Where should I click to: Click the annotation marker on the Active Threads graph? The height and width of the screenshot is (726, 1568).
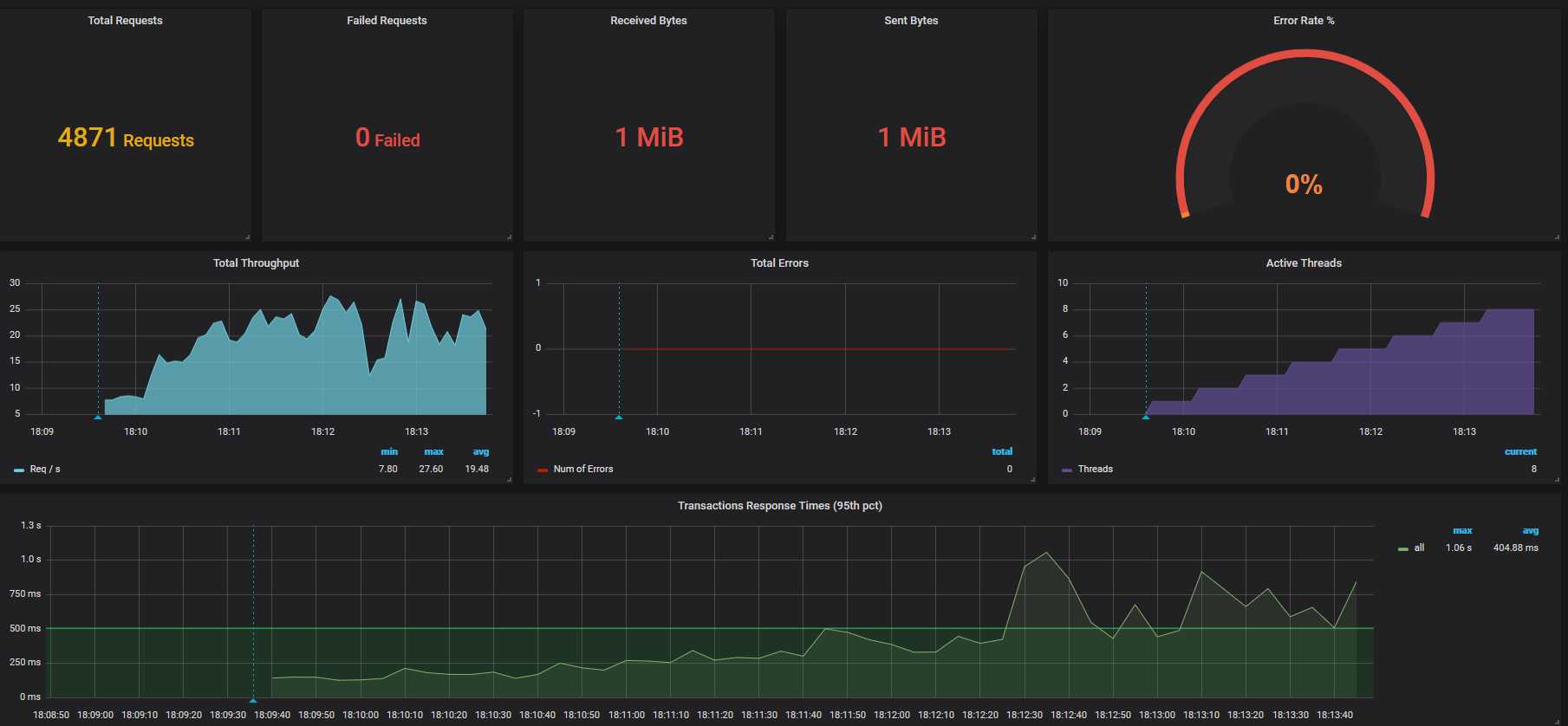click(x=1146, y=418)
